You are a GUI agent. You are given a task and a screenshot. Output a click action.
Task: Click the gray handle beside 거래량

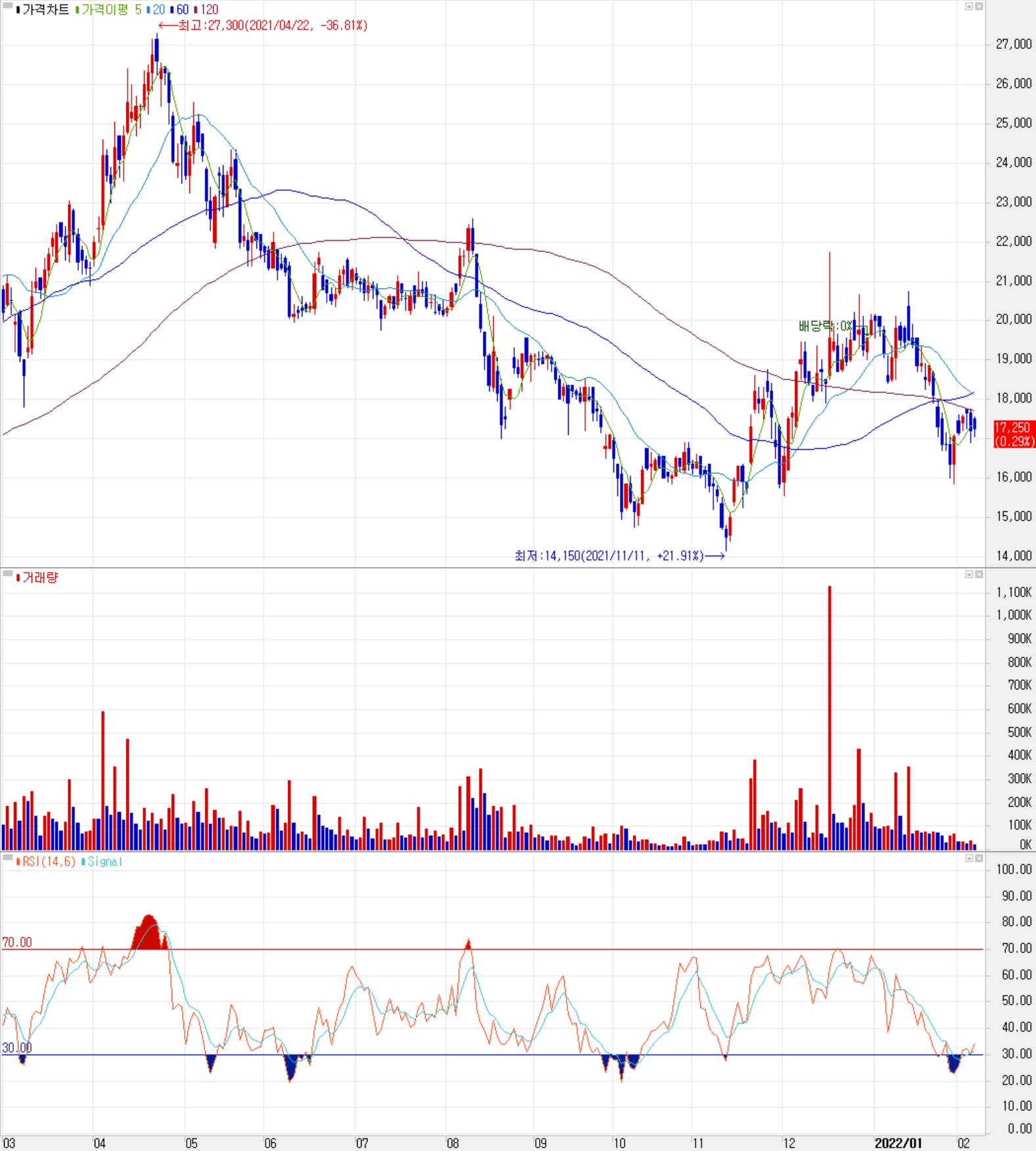pos(8,574)
